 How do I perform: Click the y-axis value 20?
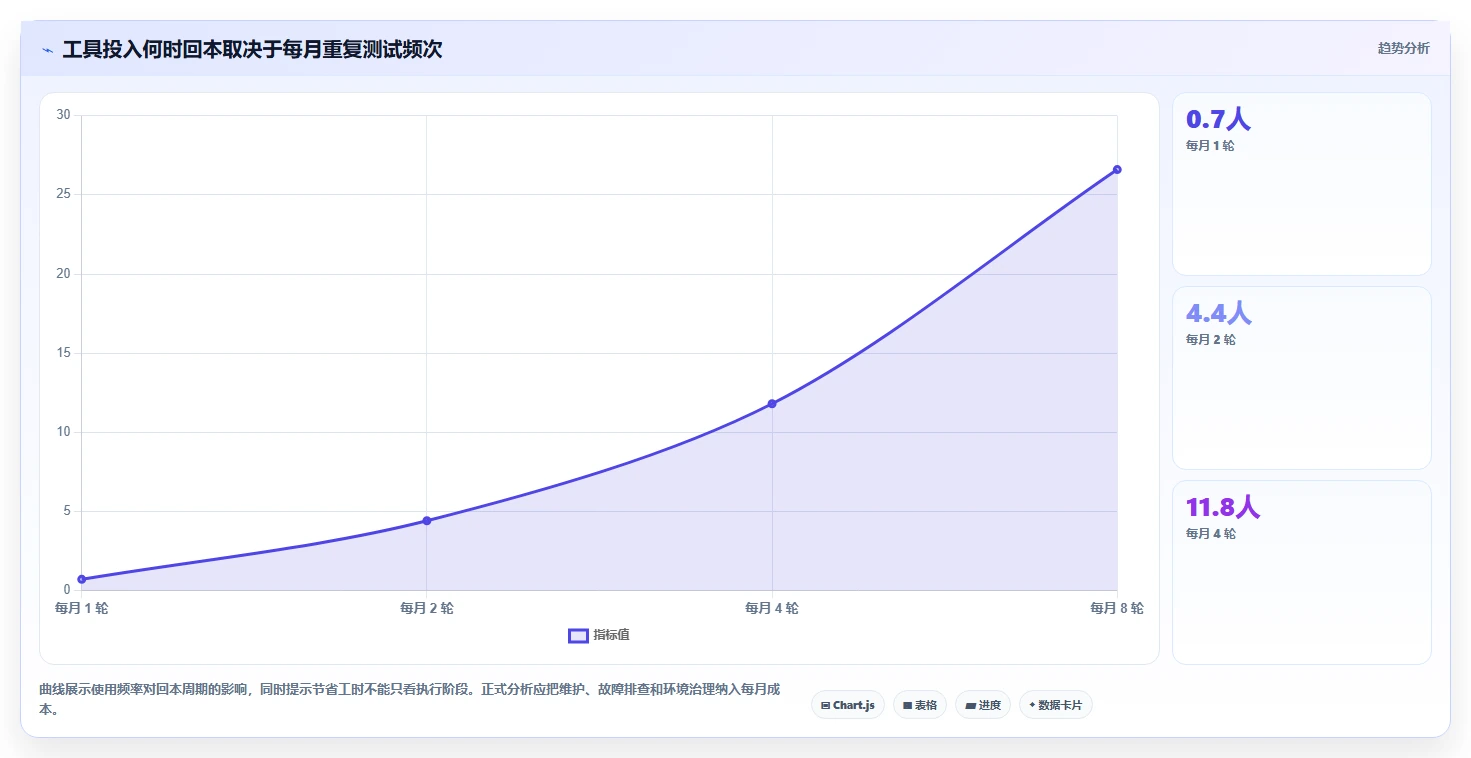pyautogui.click(x=64, y=273)
